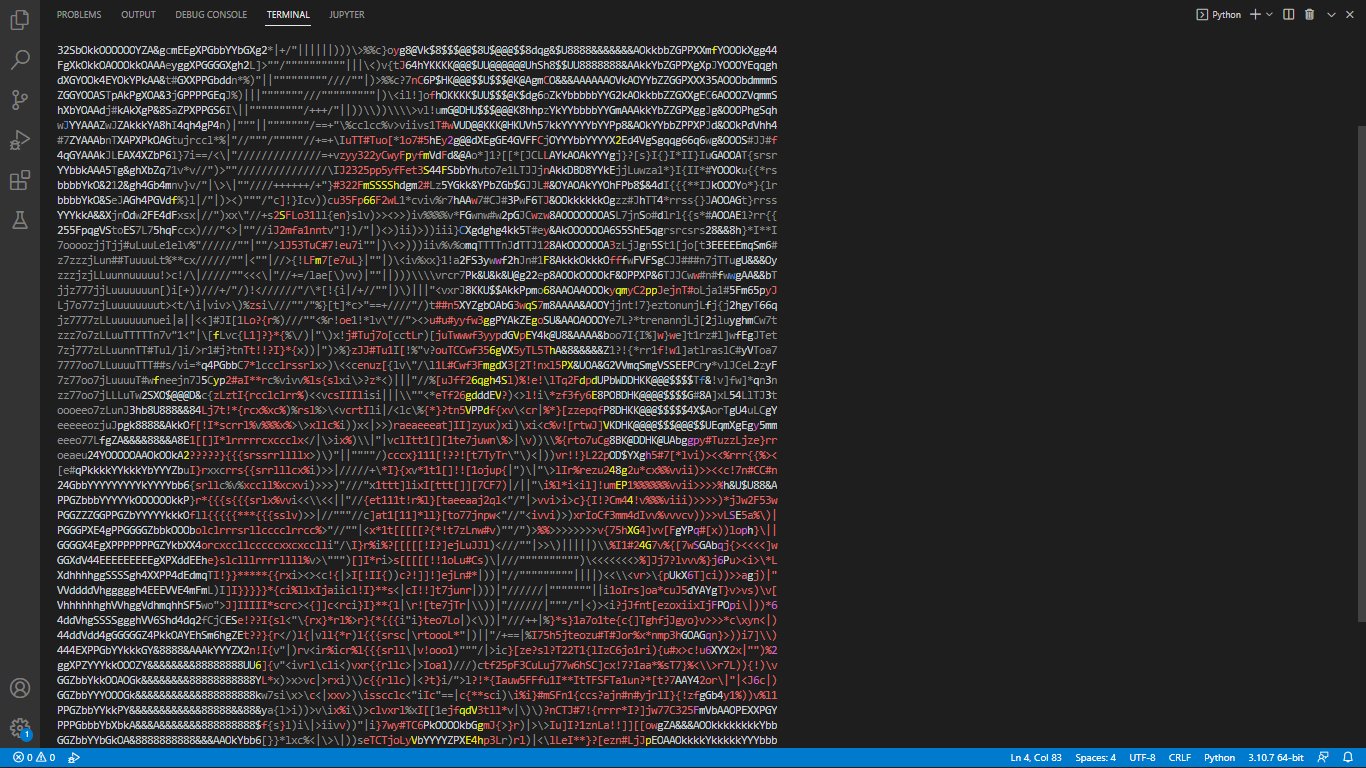Toggle the panel size with the chevron

(x=1331, y=15)
